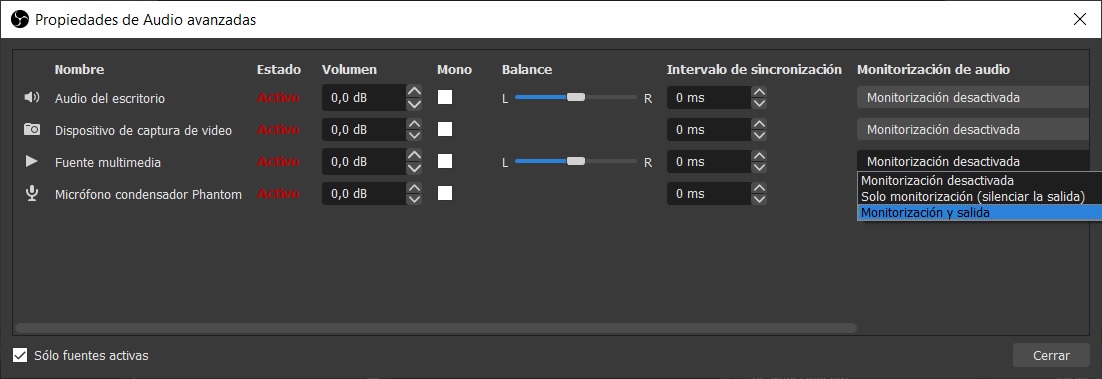Click volume field of Micrófono condensador Phantom
The image size is (1102, 379).
tap(363, 193)
